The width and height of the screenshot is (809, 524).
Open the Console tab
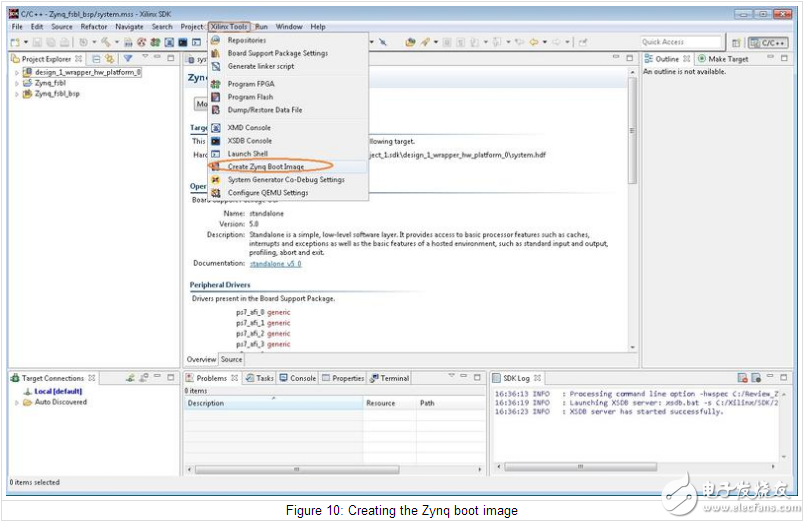point(298,378)
